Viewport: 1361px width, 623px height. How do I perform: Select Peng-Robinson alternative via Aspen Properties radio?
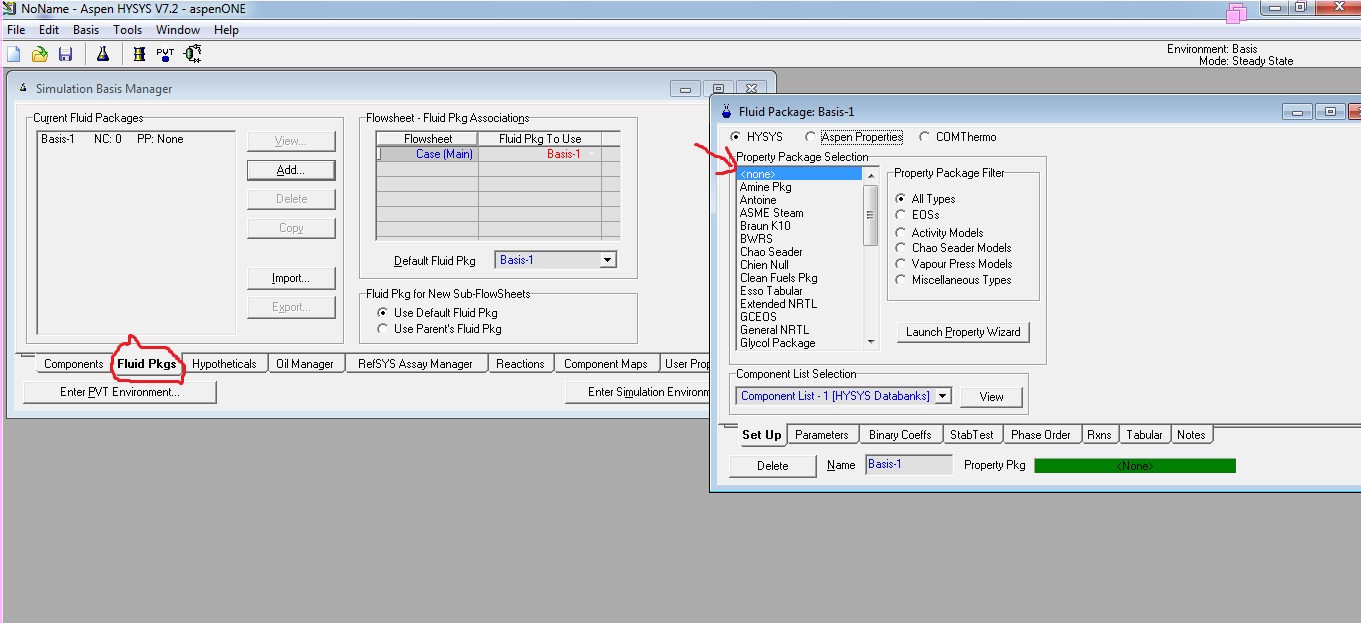pyautogui.click(x=810, y=137)
